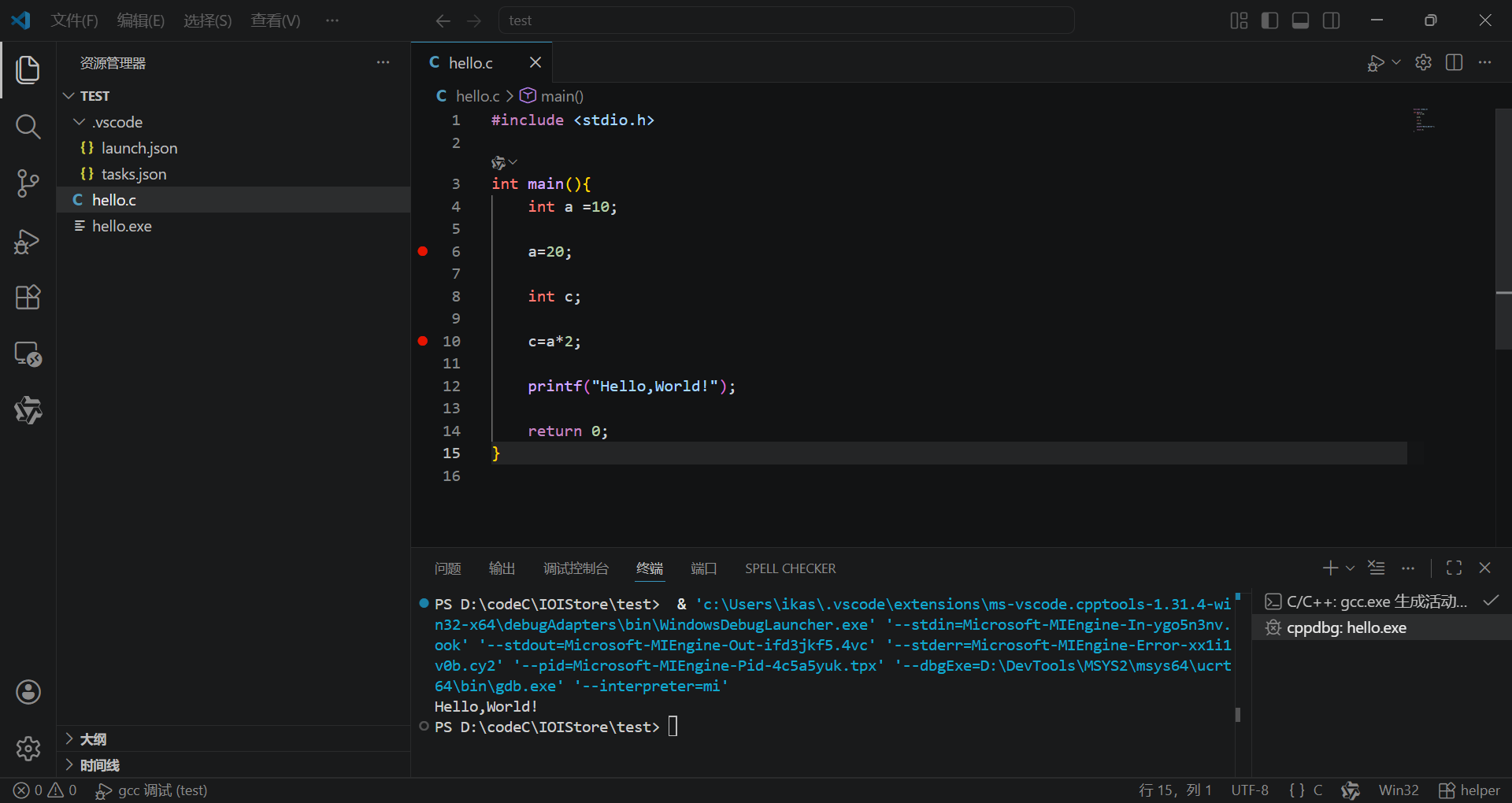1512x803 pixels.
Task: Open the Explorer view in activity bar
Action: 28,69
